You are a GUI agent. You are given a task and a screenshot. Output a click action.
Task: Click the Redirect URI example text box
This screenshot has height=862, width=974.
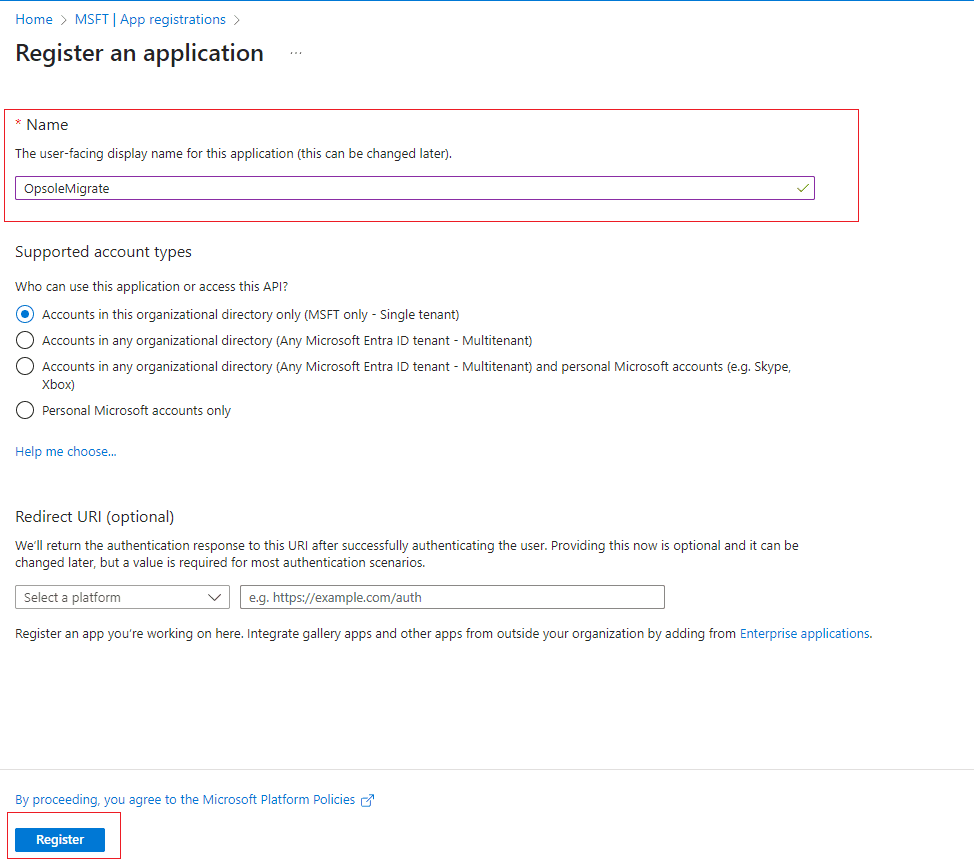[x=452, y=597]
